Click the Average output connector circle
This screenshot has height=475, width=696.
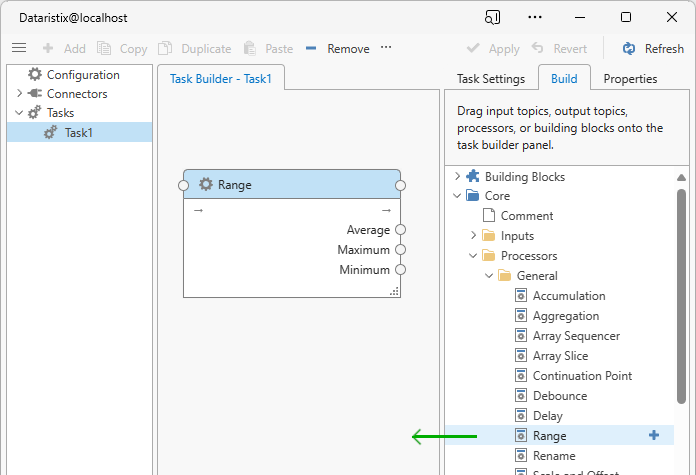pyautogui.click(x=400, y=230)
